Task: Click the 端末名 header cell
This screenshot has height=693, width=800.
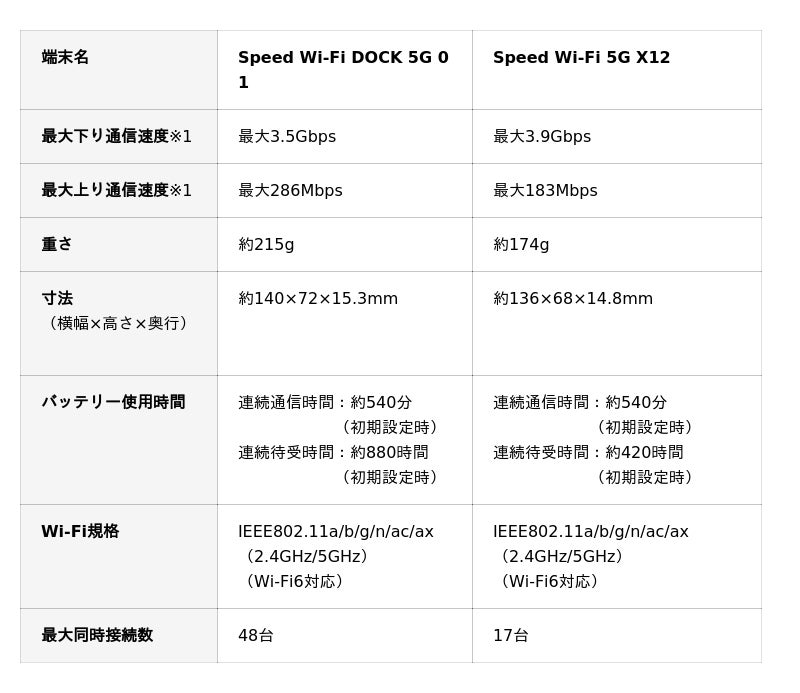Action: tap(66, 58)
